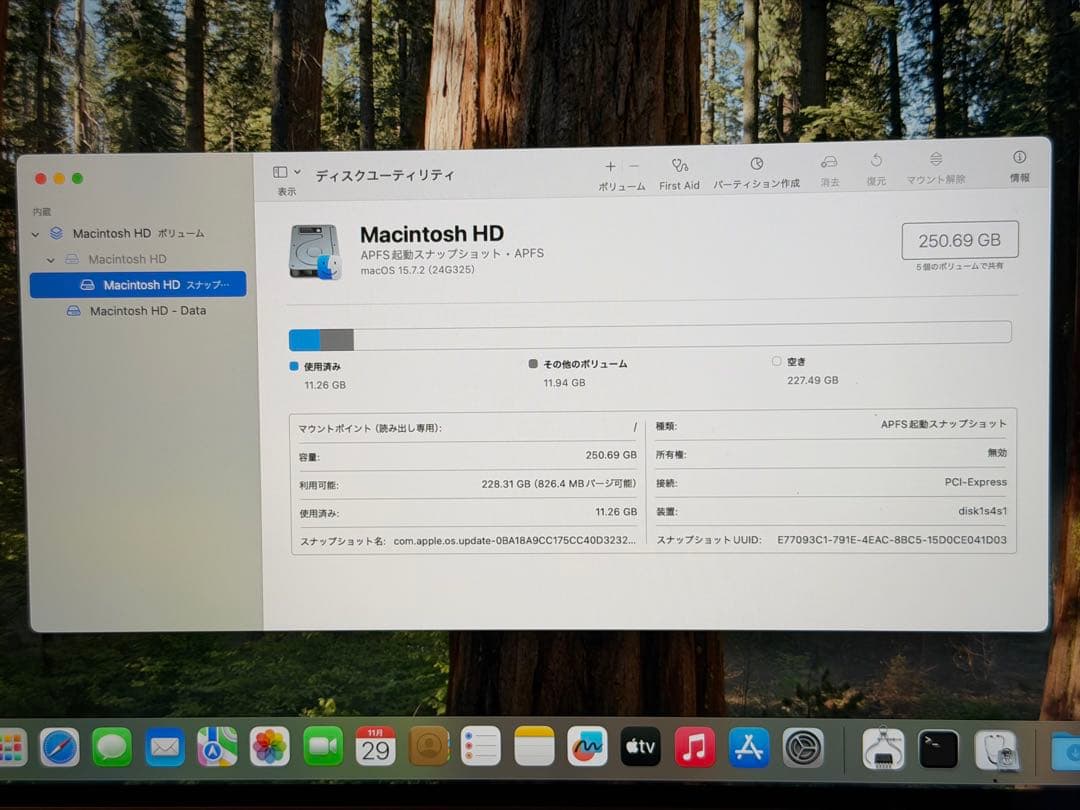The image size is (1080, 810).
Task: Add a volume with the plus icon
Action: 610,166
